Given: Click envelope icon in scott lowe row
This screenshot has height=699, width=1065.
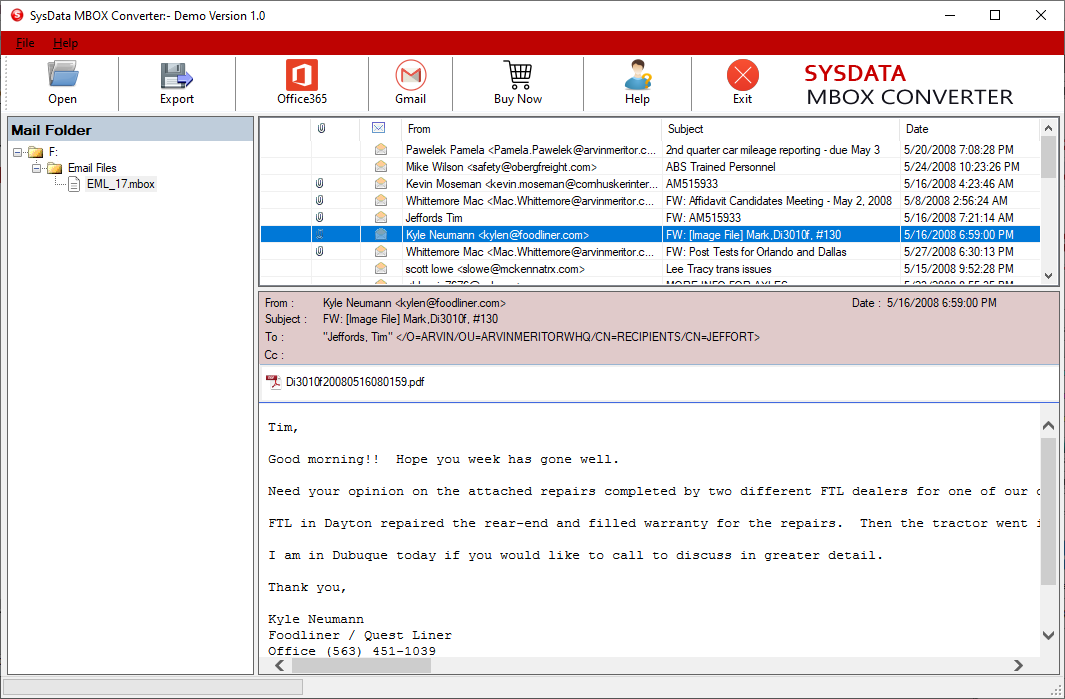Looking at the screenshot, I should tap(380, 268).
